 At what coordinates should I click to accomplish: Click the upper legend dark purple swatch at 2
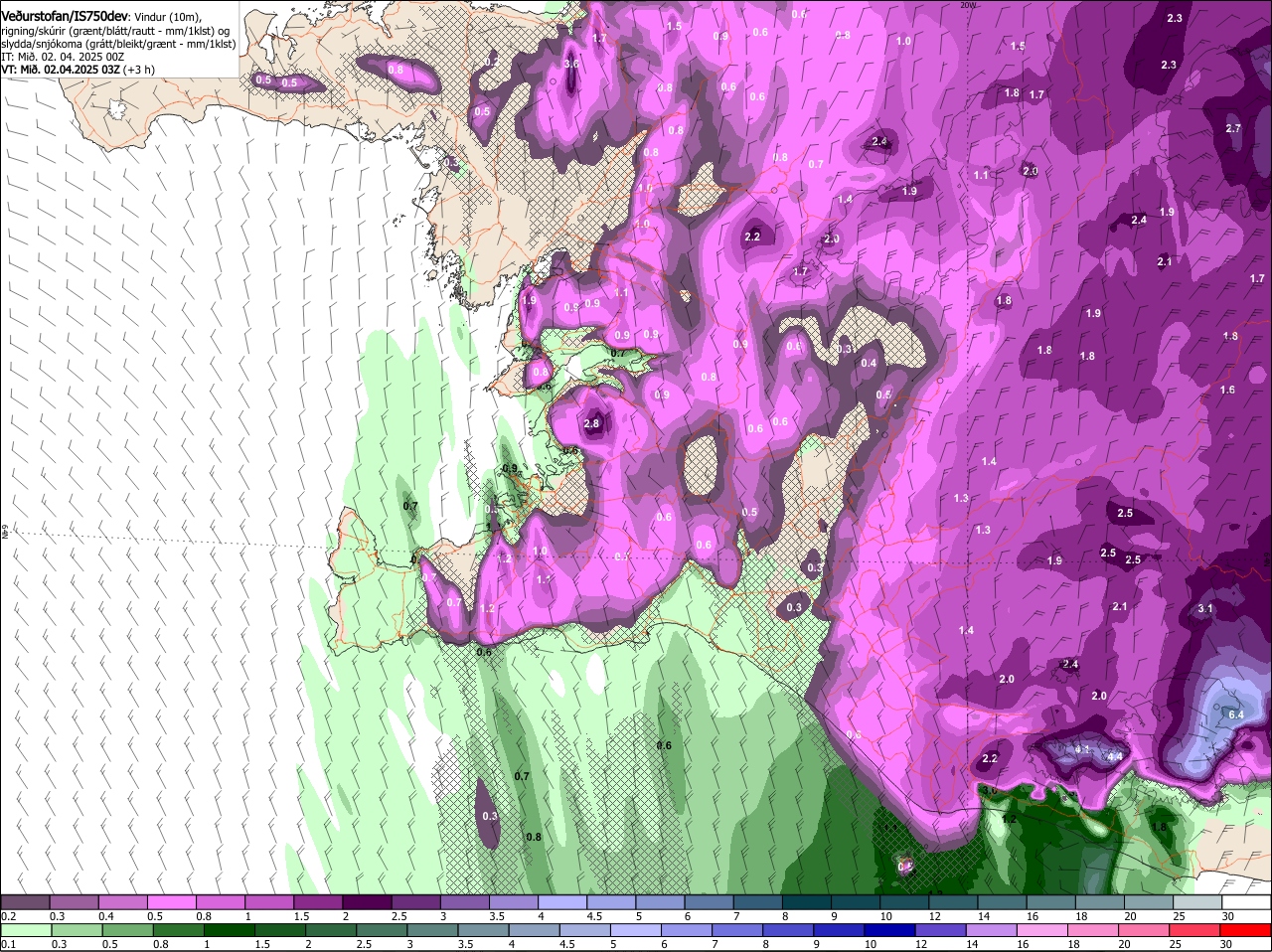(x=367, y=901)
